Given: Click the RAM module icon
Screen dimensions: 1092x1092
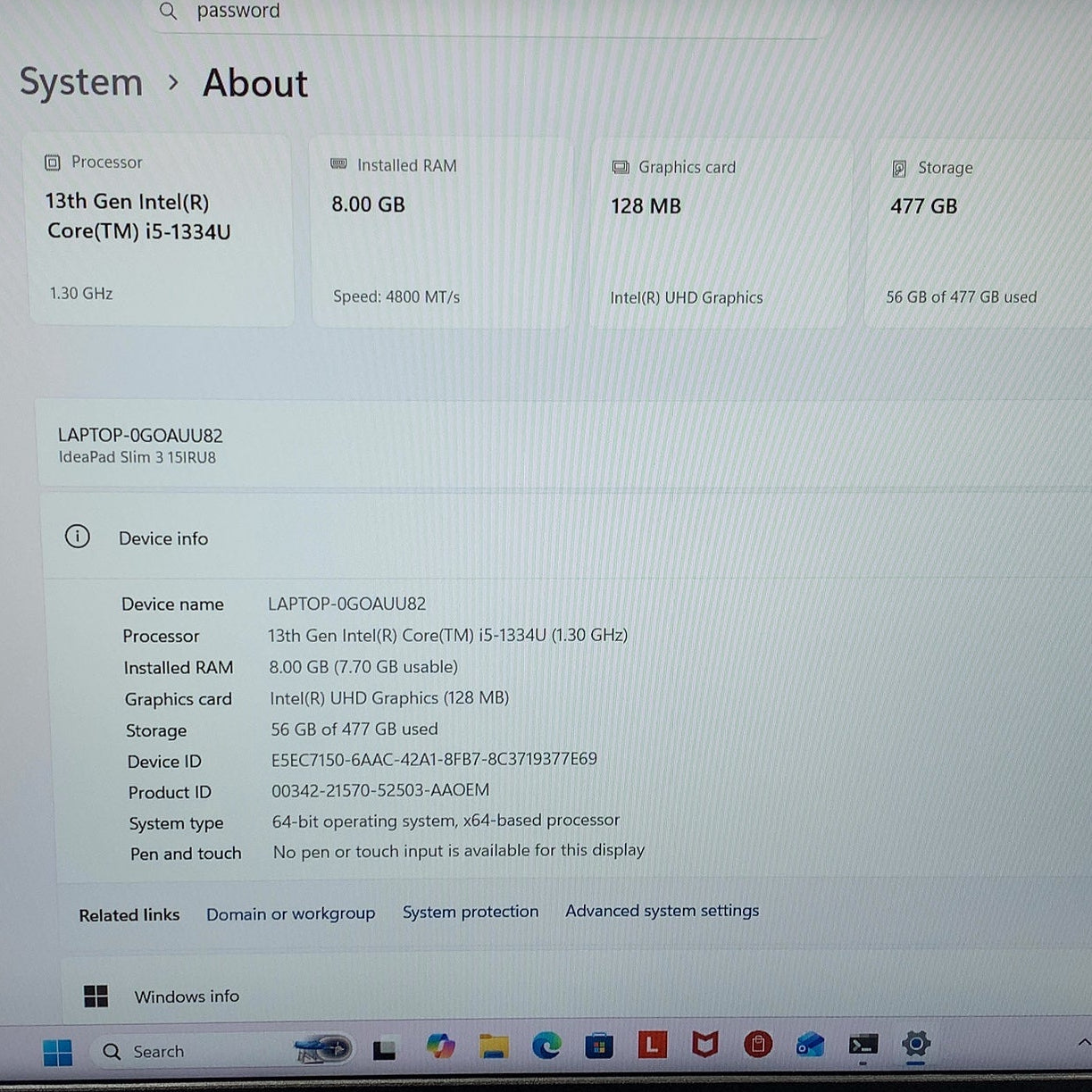Looking at the screenshot, I should click(339, 164).
